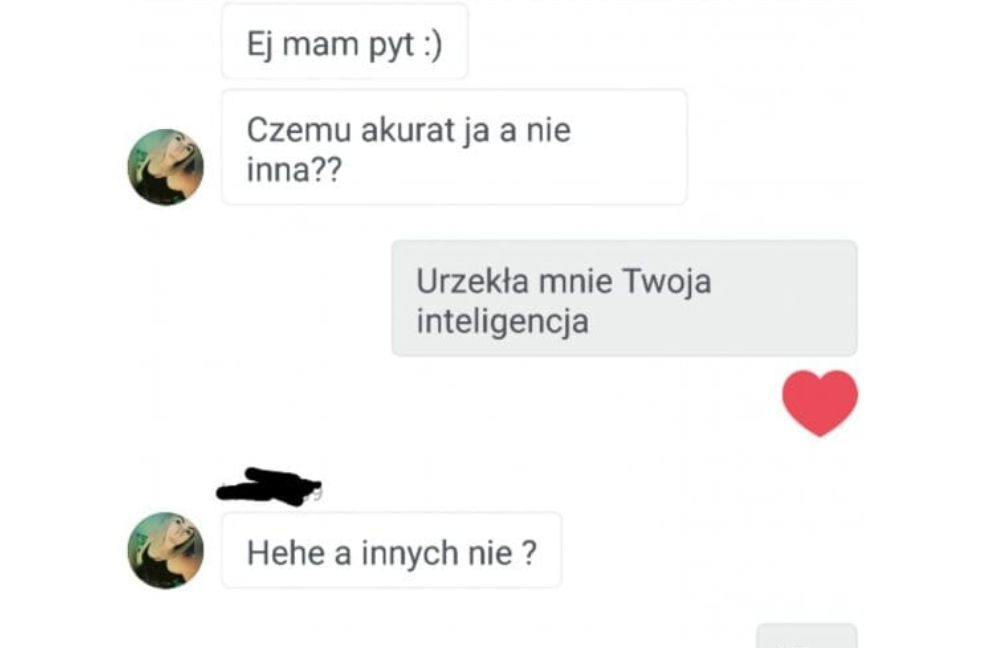Select the 'Urzekła mnie Twoja inteligencja' sent message

[624, 298]
